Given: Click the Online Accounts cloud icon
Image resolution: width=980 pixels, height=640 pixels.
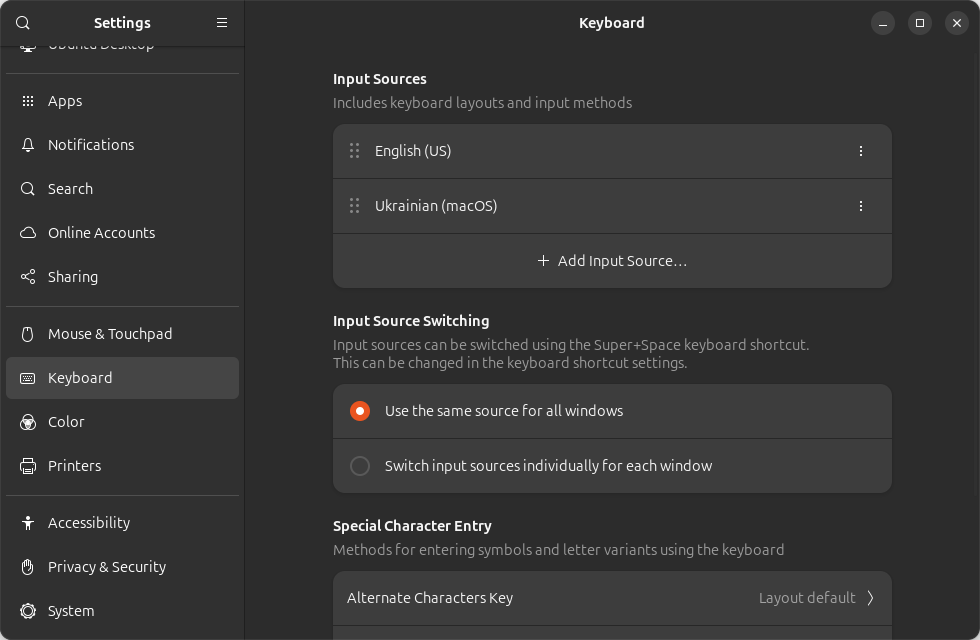Looking at the screenshot, I should pos(28,233).
